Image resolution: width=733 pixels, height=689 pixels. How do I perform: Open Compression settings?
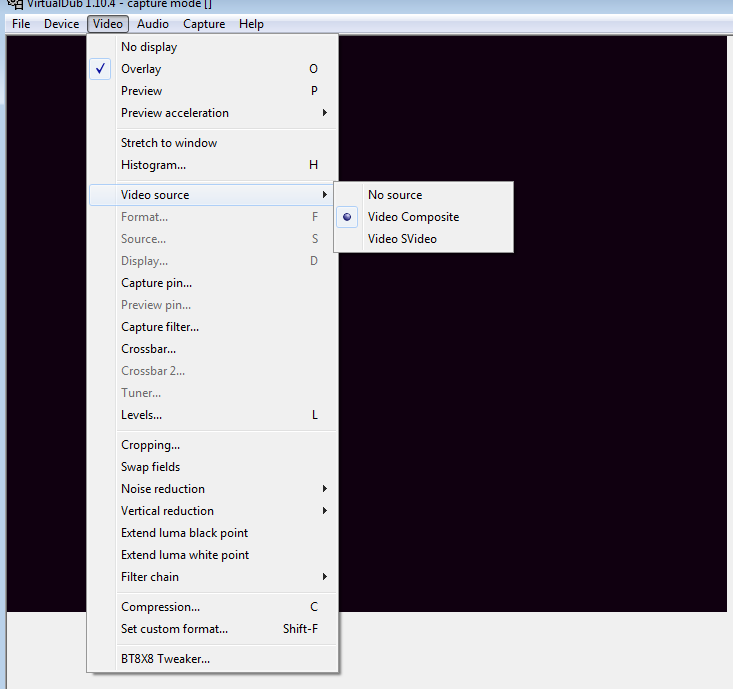[213, 607]
